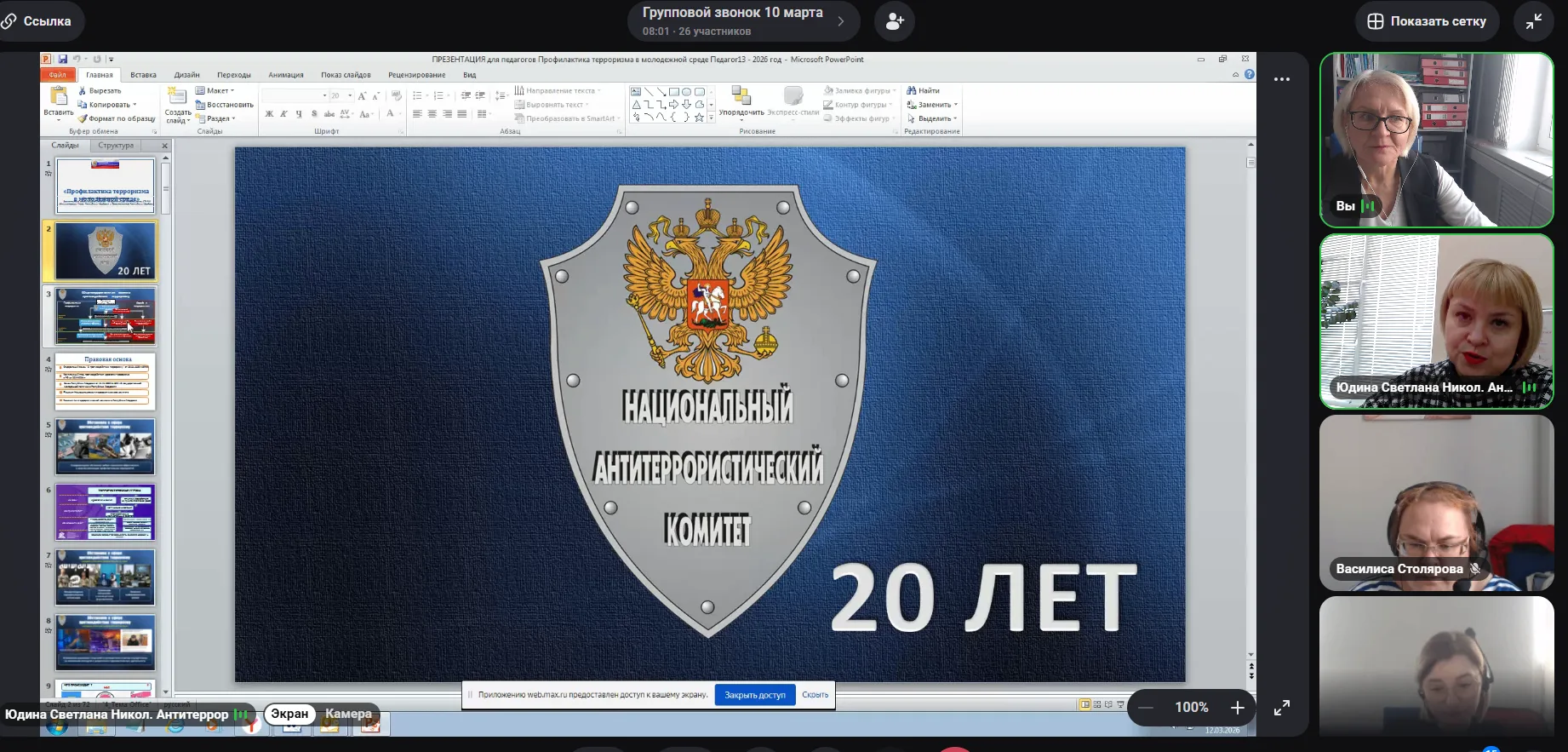Select Экран view pill
1568x752 pixels.
289,714
